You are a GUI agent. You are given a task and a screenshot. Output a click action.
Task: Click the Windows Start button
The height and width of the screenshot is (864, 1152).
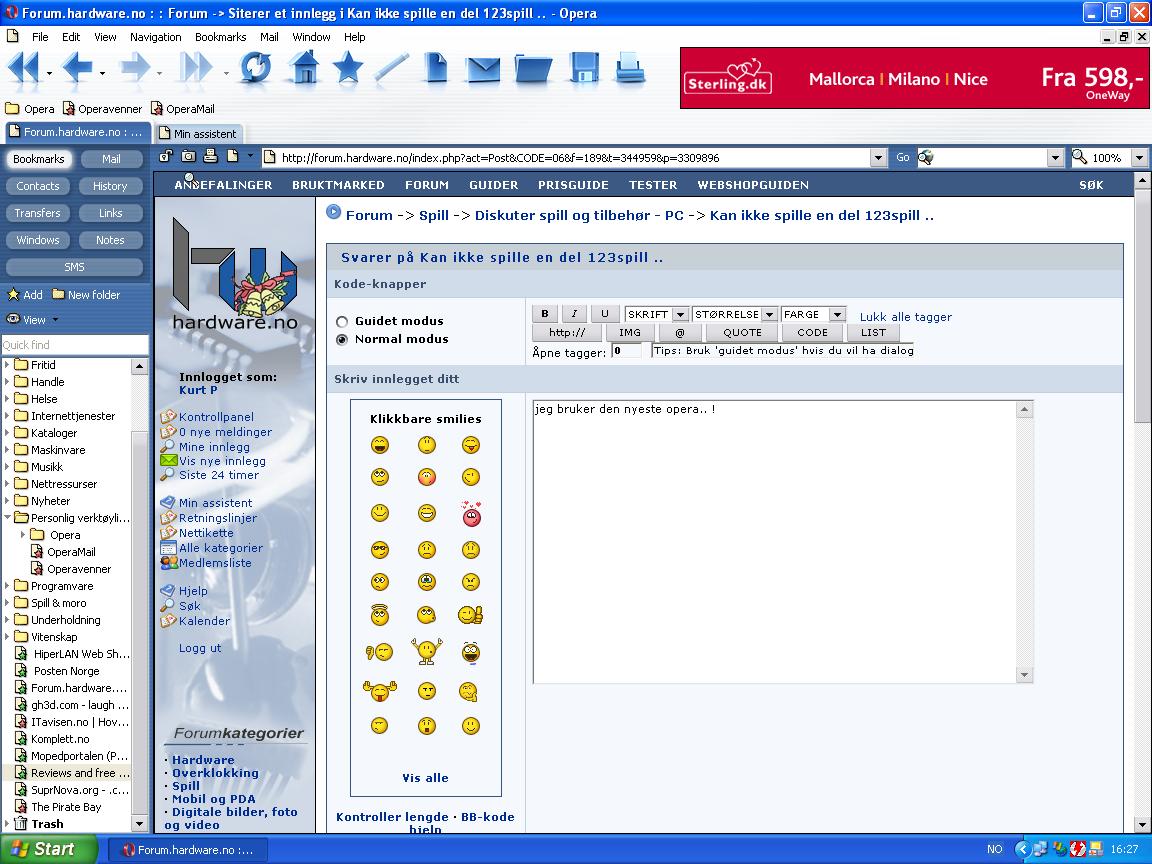coord(48,849)
